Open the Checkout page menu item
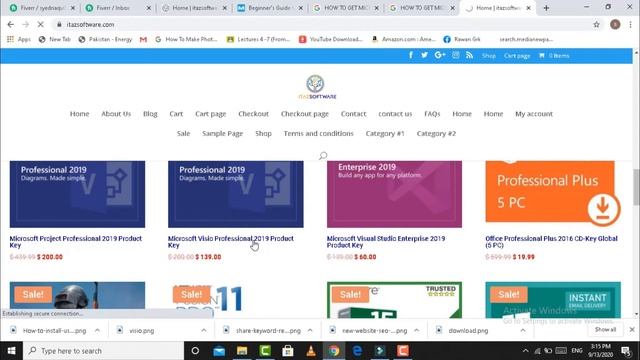640x360 pixels. [304, 114]
